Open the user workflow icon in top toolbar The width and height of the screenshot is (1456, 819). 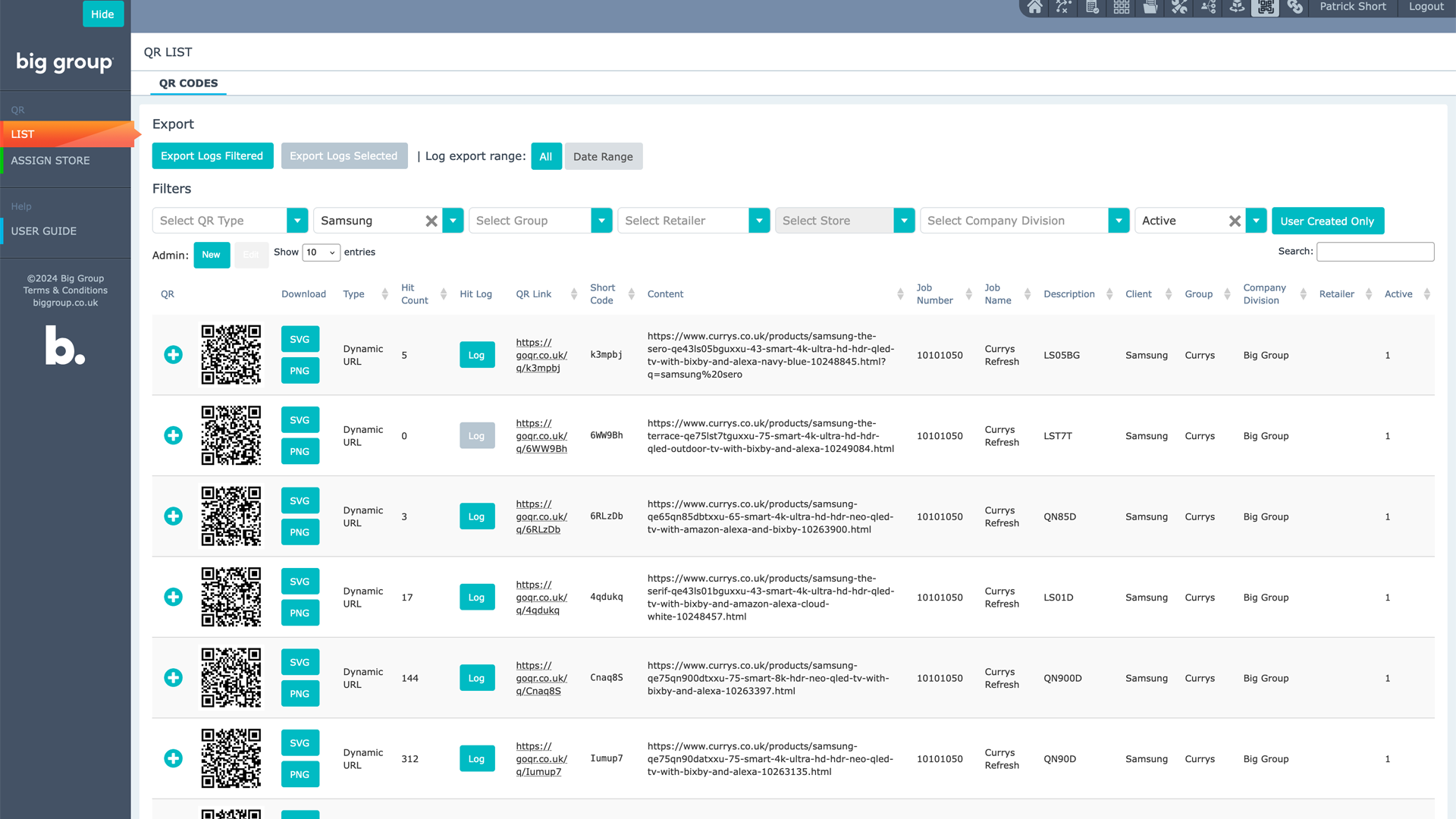[1208, 8]
